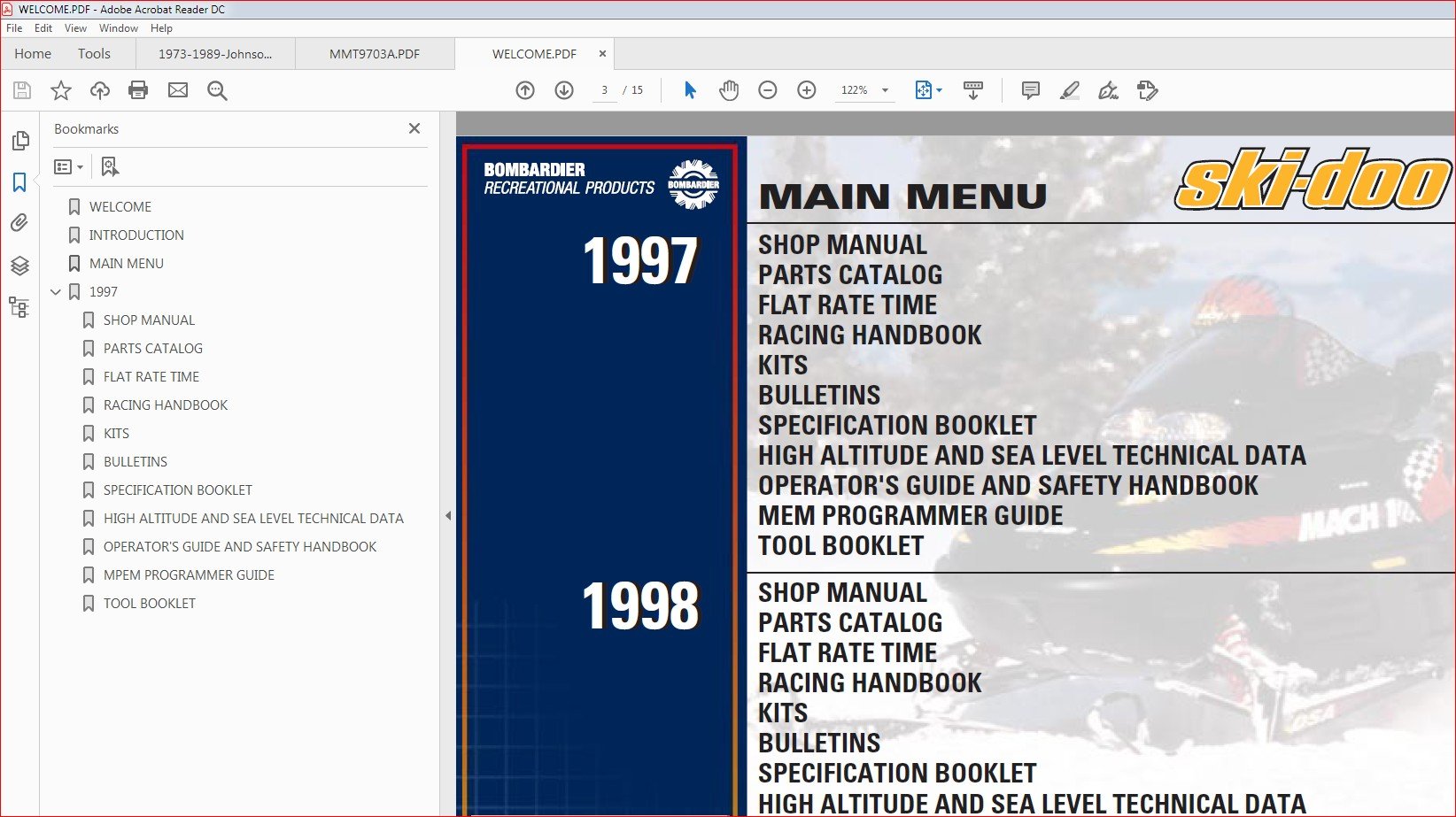Click 1997 TOOL BOOKLET link on page
The width and height of the screenshot is (1456, 817).
click(x=840, y=545)
